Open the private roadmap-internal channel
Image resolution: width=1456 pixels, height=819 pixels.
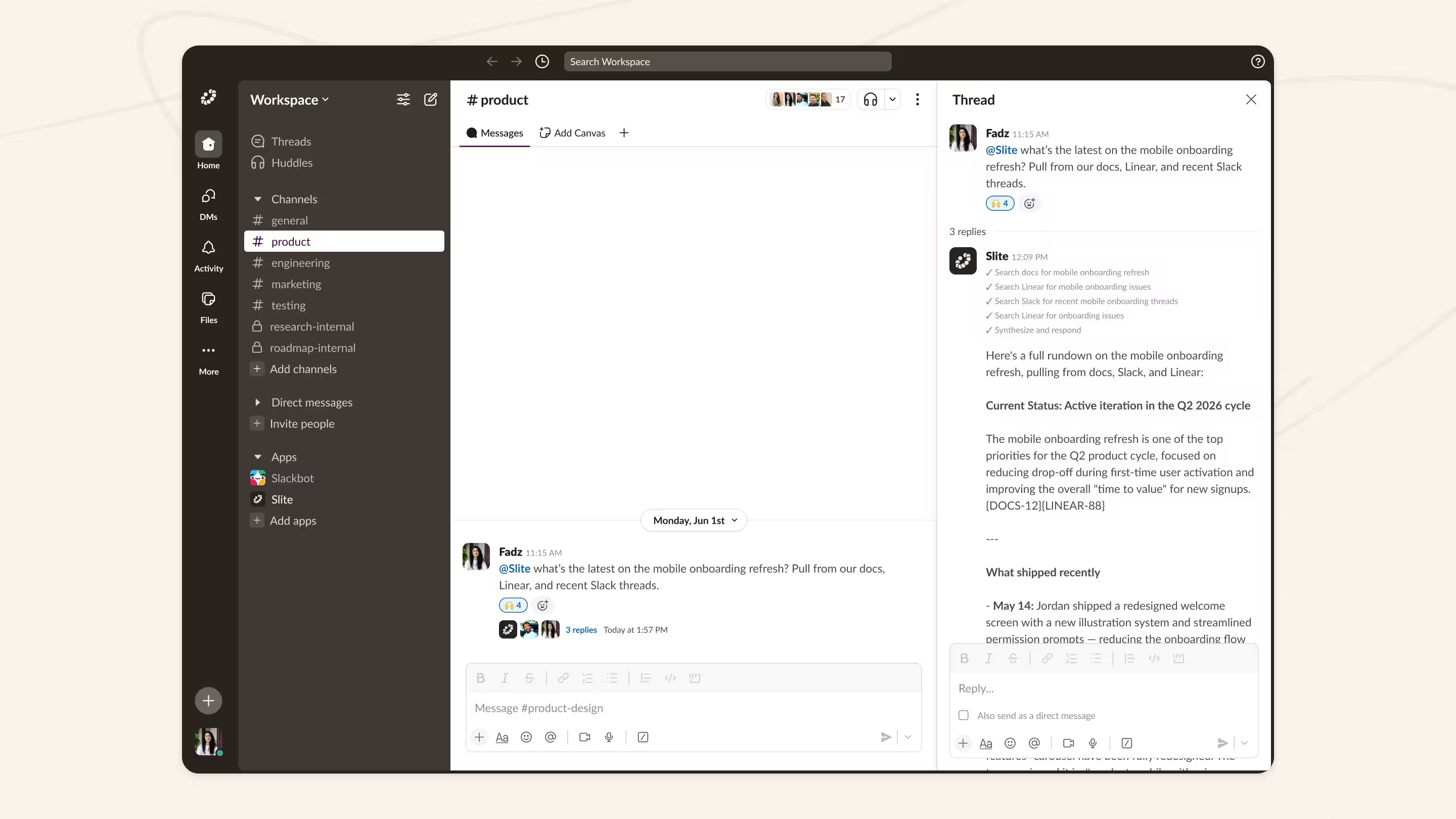344,348
